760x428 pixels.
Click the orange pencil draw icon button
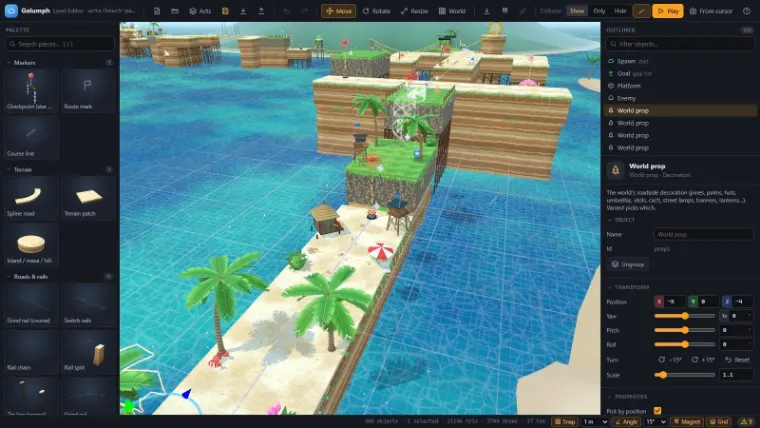(641, 11)
